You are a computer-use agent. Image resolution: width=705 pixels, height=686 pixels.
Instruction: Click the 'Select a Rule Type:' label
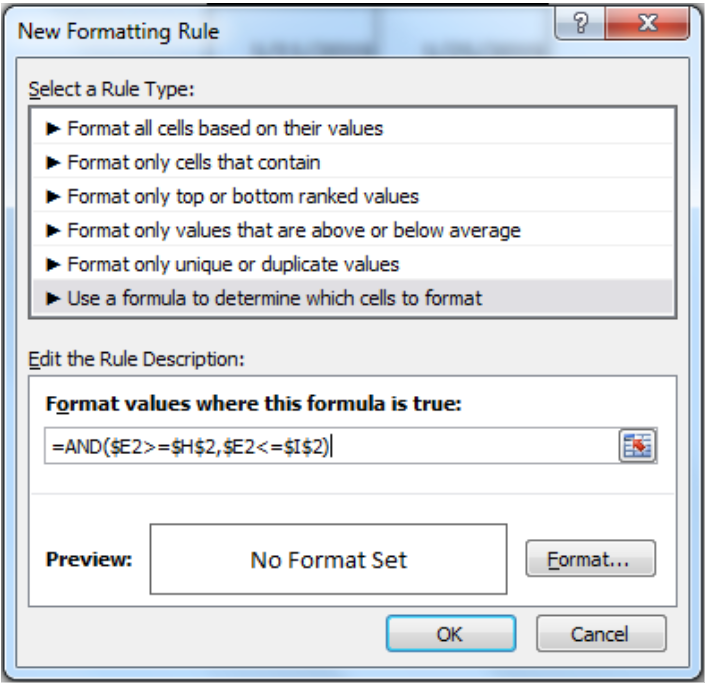(112, 89)
